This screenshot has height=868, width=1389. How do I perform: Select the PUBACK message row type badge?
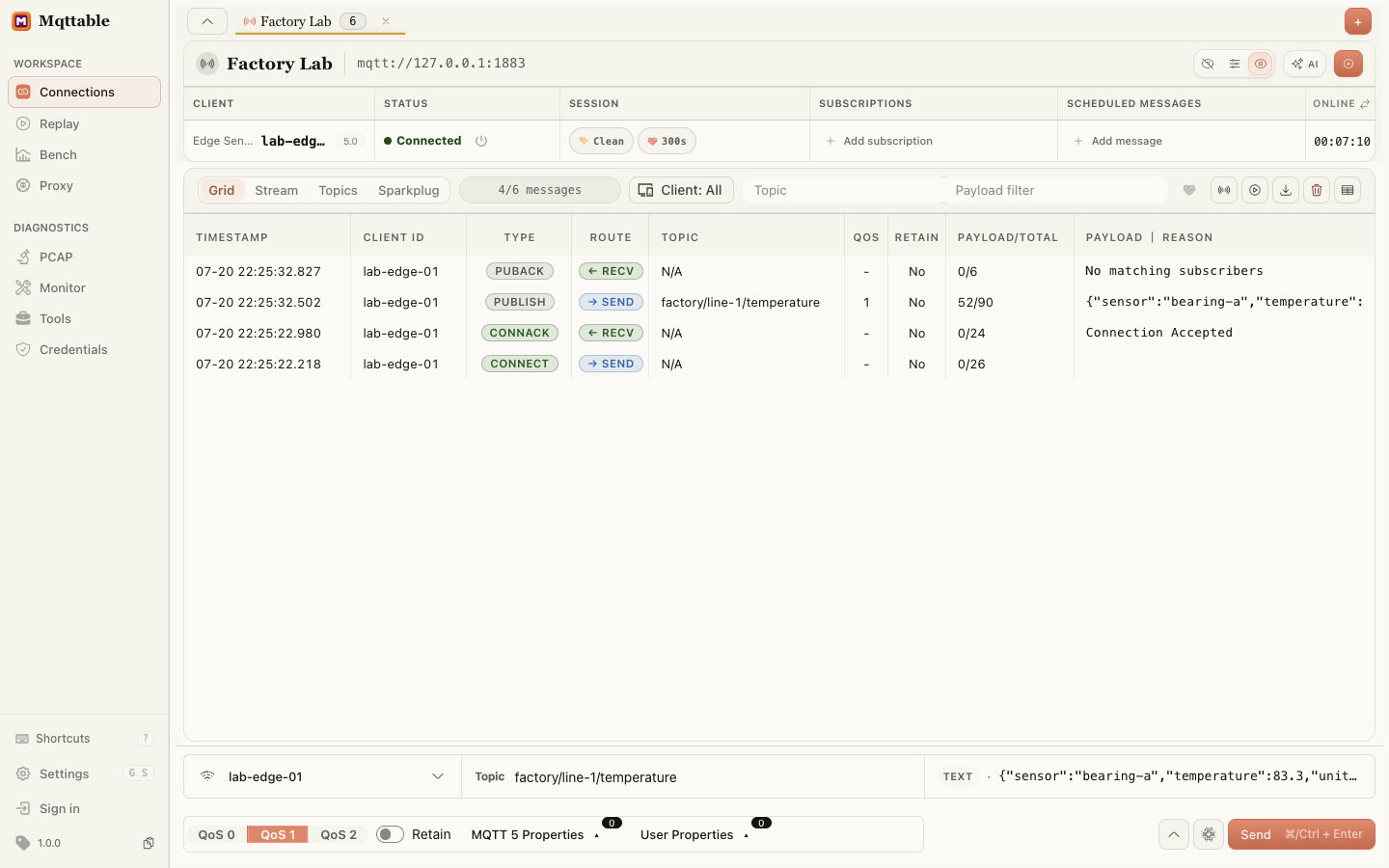point(519,271)
